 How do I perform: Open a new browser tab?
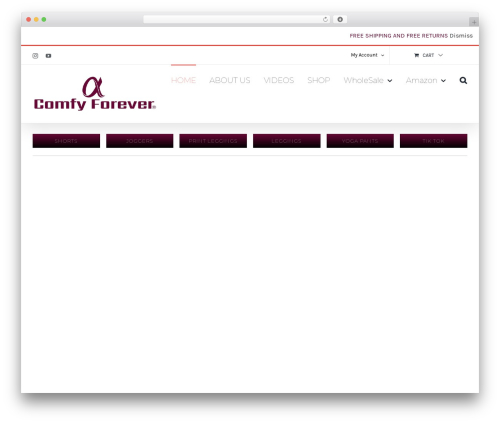[x=474, y=22]
